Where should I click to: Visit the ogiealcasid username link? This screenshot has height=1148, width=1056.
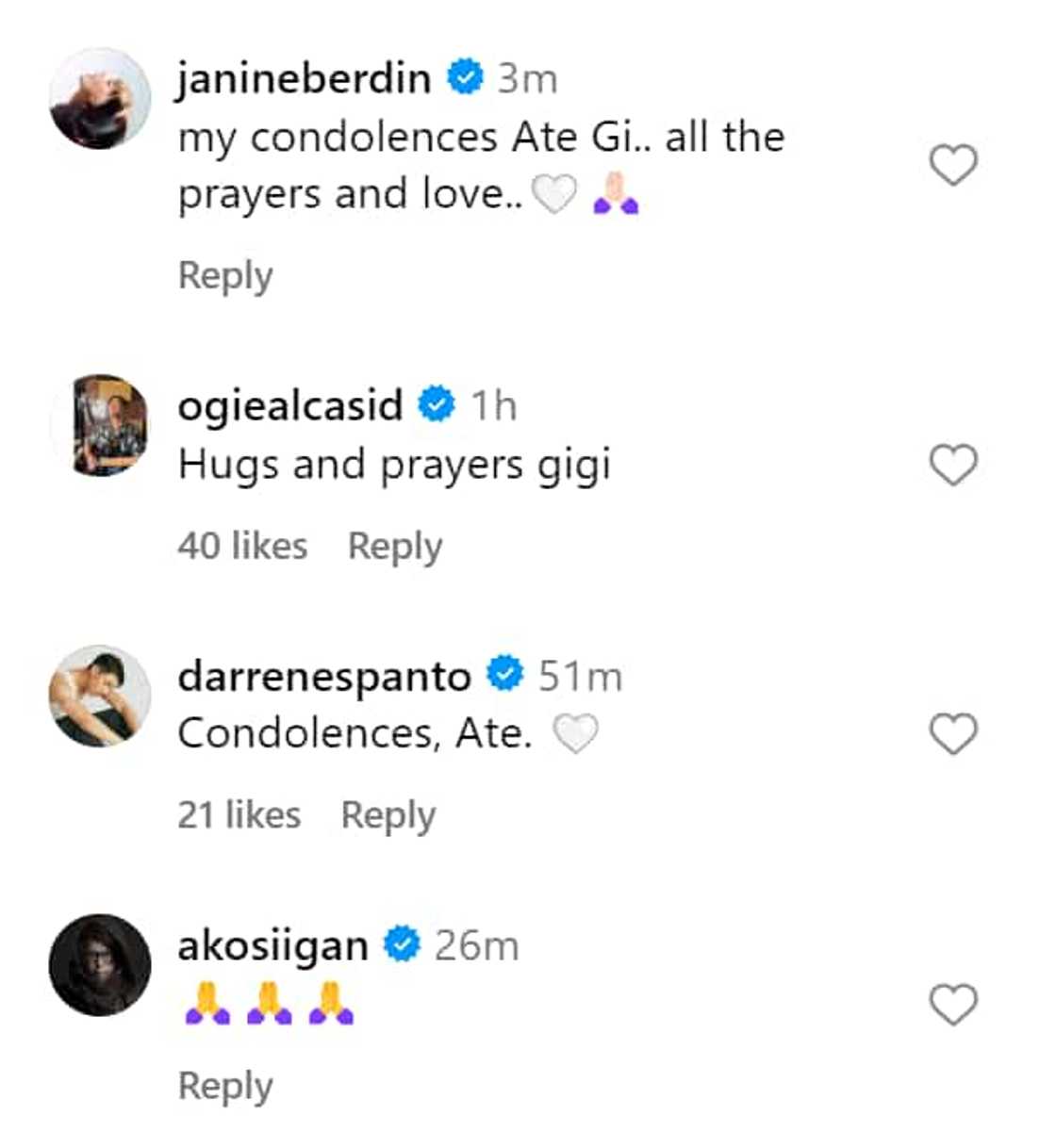[x=290, y=405]
